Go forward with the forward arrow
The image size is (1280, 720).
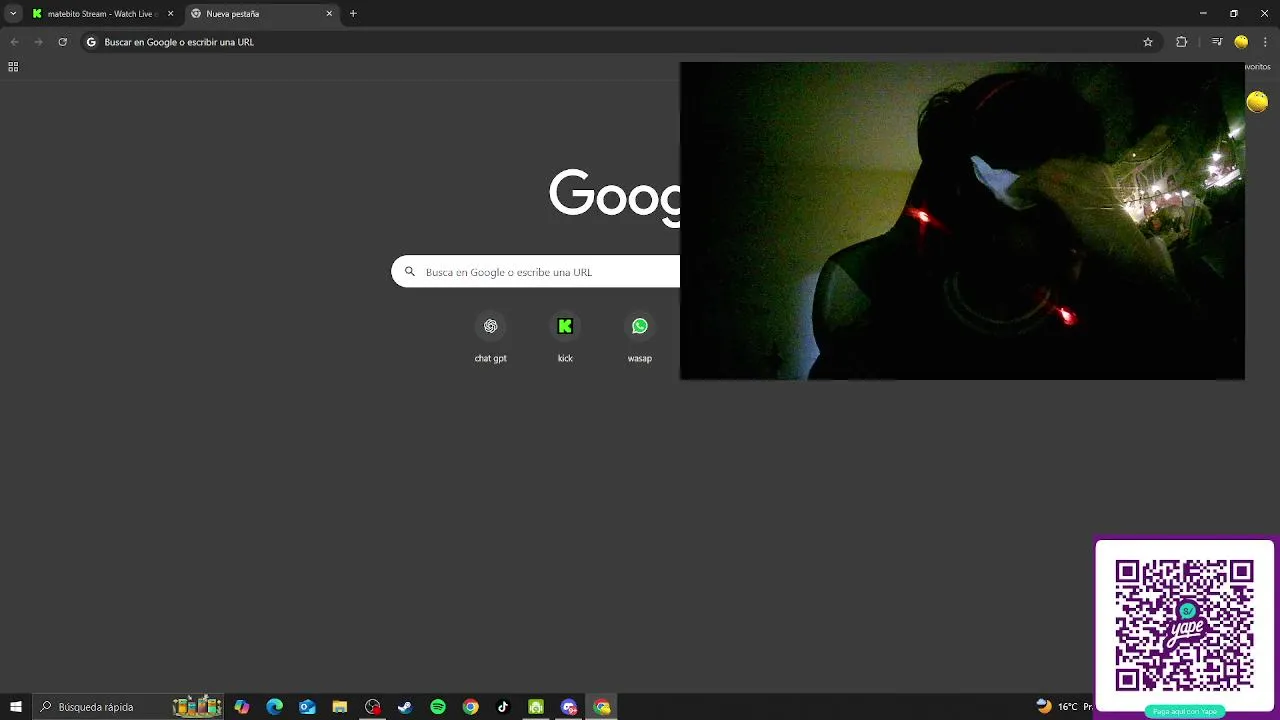(x=38, y=42)
